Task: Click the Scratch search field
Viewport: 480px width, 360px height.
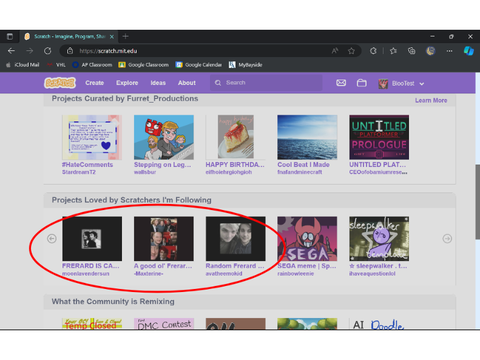Action: coord(266,83)
